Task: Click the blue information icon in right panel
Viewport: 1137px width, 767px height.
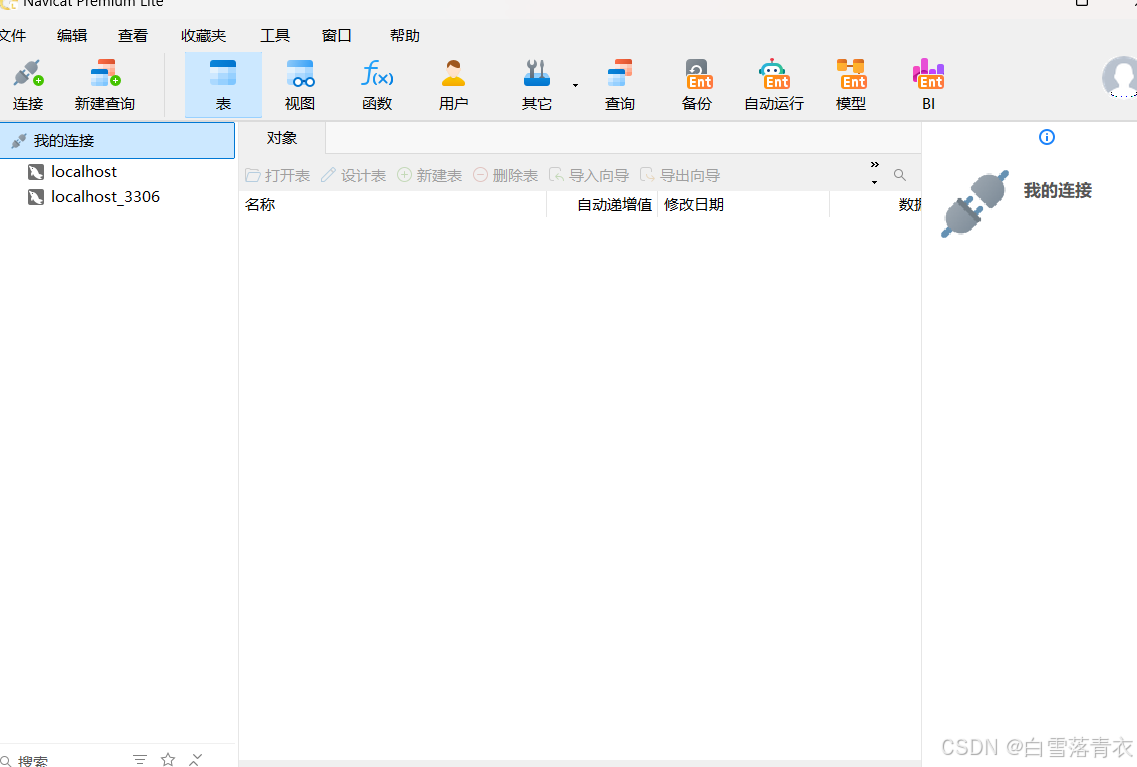Action: (x=1047, y=137)
